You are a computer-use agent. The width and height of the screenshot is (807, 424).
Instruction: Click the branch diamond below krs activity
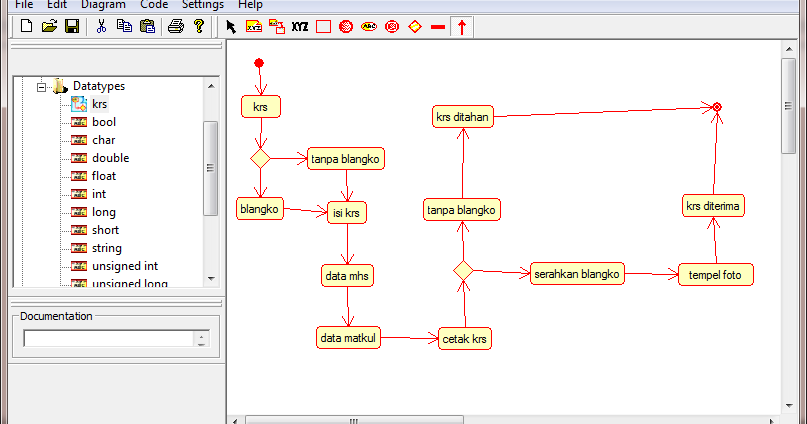pyautogui.click(x=260, y=158)
